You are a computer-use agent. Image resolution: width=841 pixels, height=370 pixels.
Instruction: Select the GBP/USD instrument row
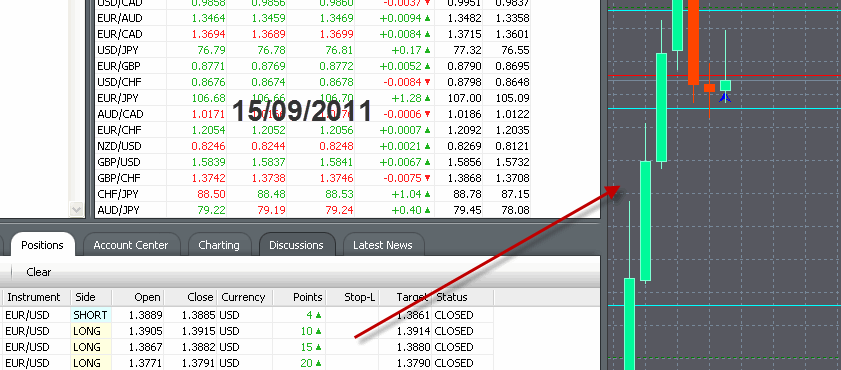[313, 162]
